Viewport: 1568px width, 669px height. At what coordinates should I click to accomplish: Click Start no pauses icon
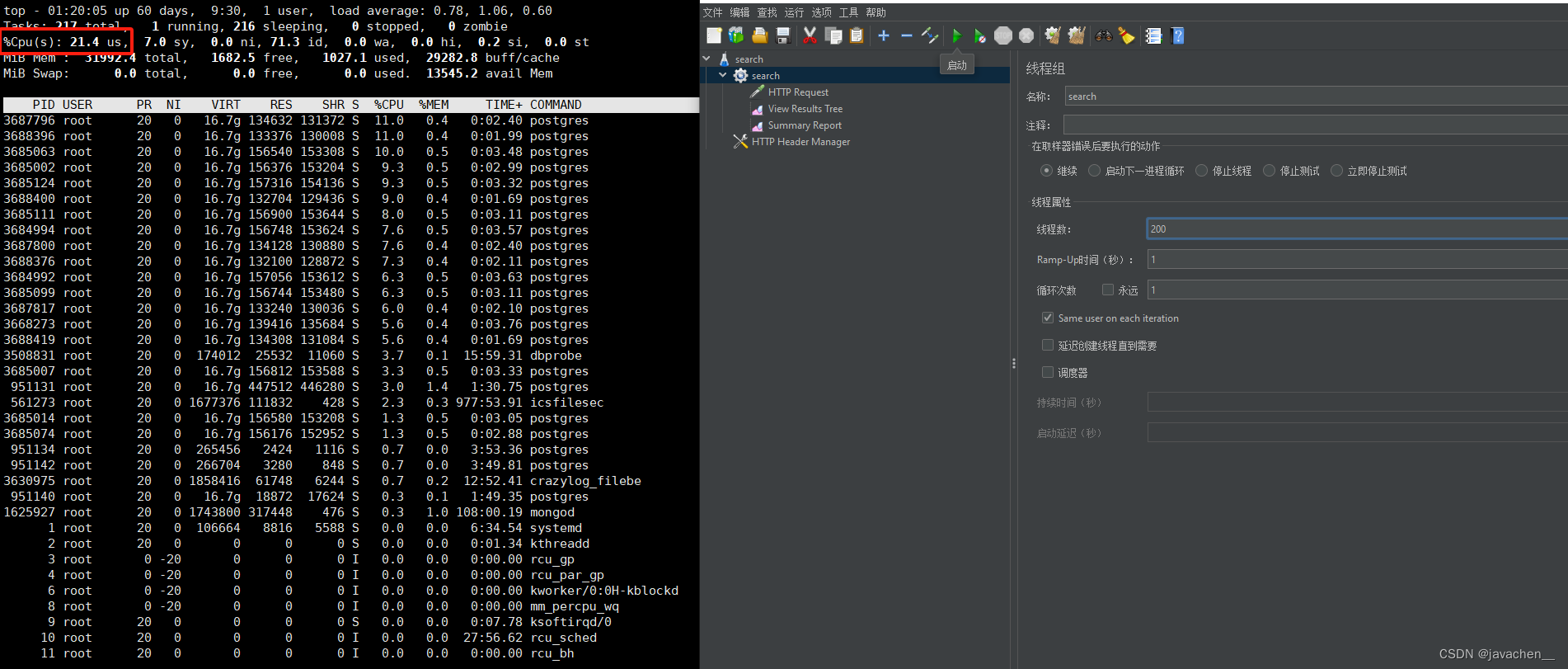979,35
